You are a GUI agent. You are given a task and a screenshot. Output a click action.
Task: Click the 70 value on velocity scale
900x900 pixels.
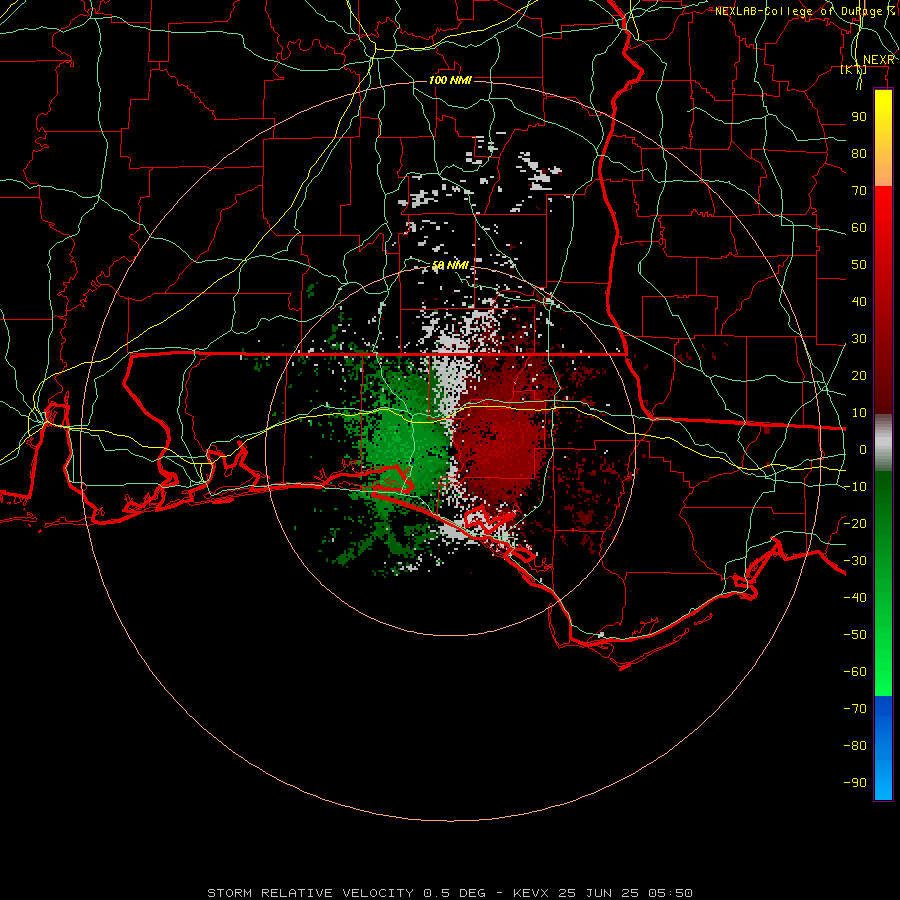coord(859,191)
